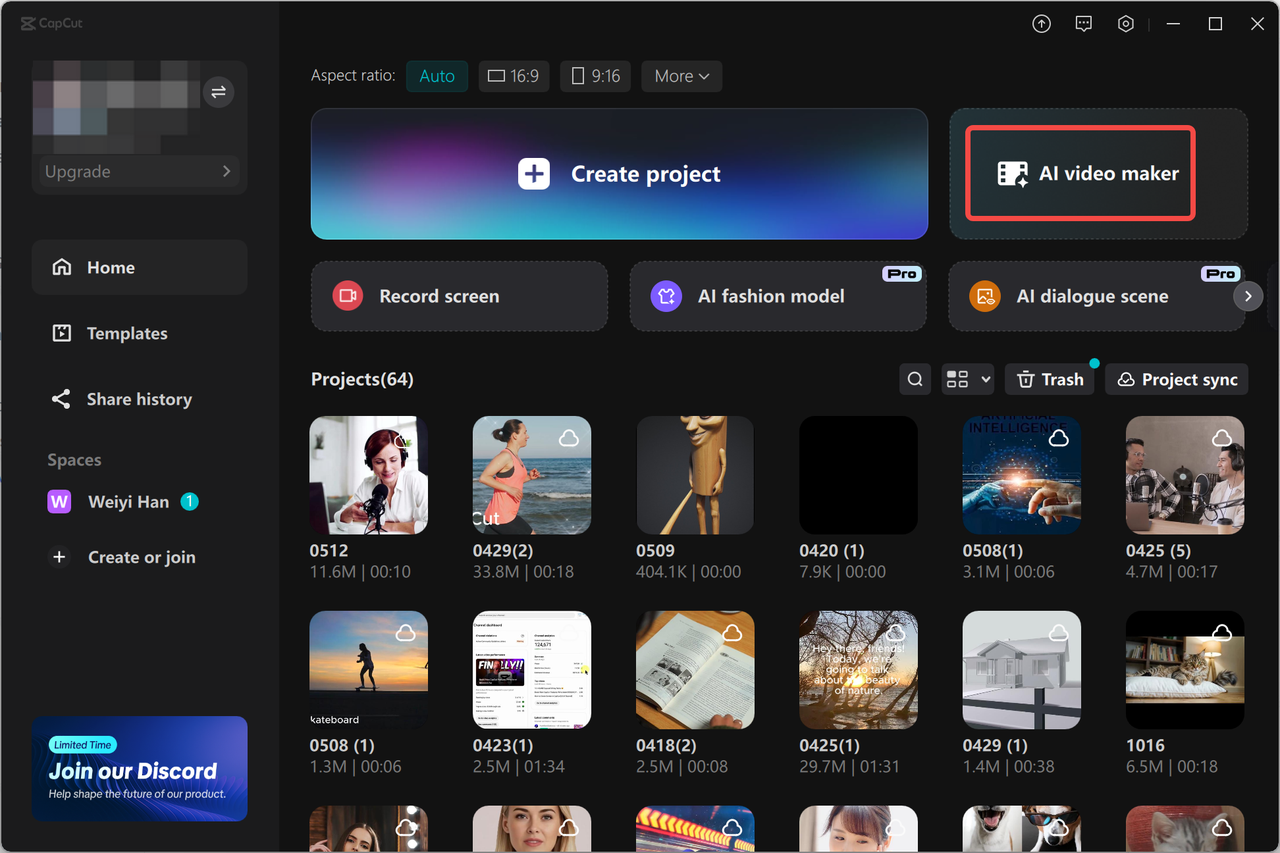
Task: Click the Spaces section label
Action: point(74,460)
